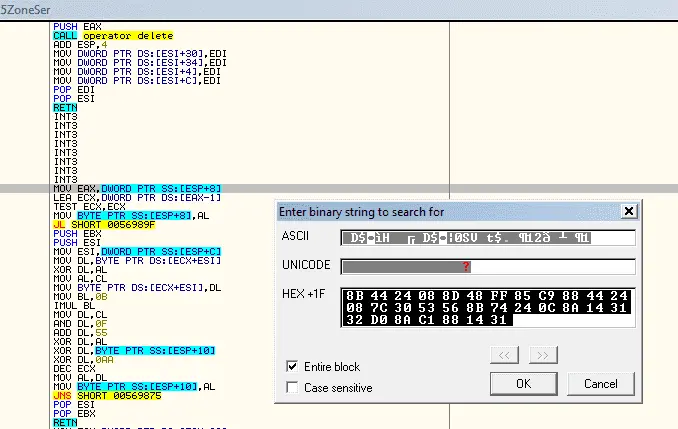The image size is (678, 429).
Task: Select the 'JNS SHORT 00569875' jump
Action: [x=107, y=396]
